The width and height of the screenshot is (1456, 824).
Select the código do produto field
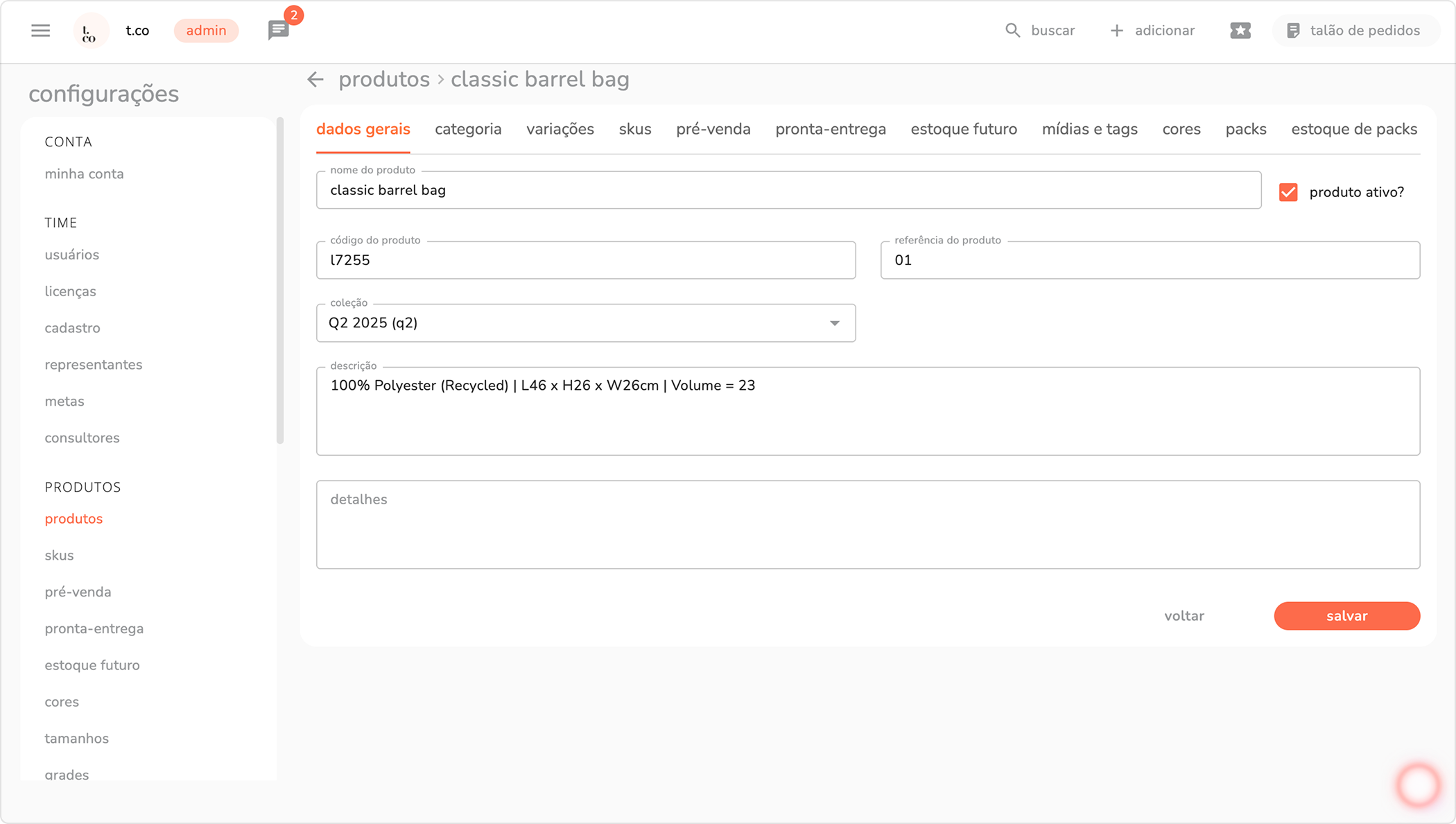[x=585, y=261]
